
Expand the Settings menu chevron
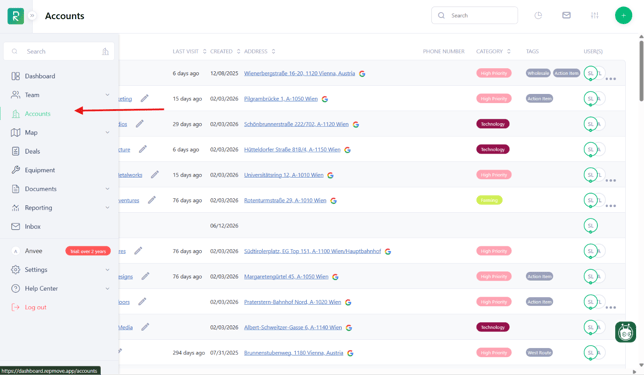coord(107,270)
